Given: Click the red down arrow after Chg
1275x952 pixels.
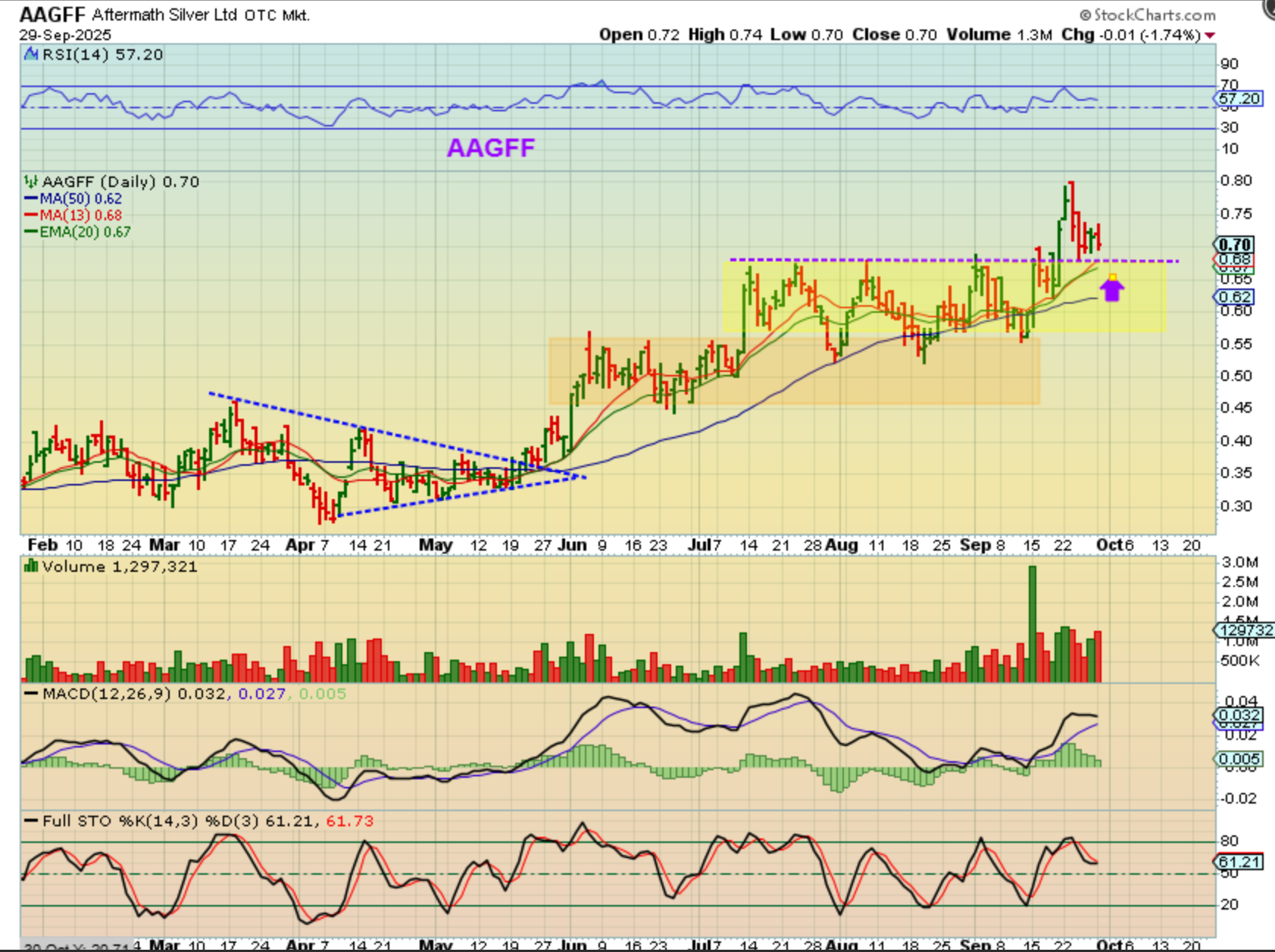Looking at the screenshot, I should (1210, 36).
